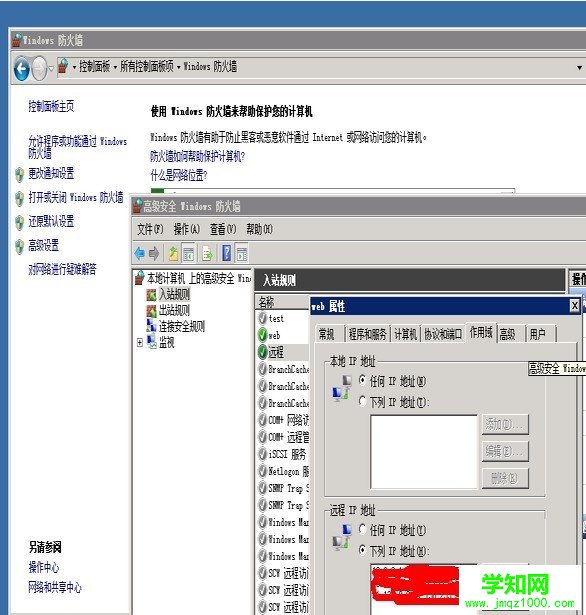Open 打开或关闭 Windows 防火墙 link
Image resolution: width=586 pixels, height=615 pixels.
76,197
